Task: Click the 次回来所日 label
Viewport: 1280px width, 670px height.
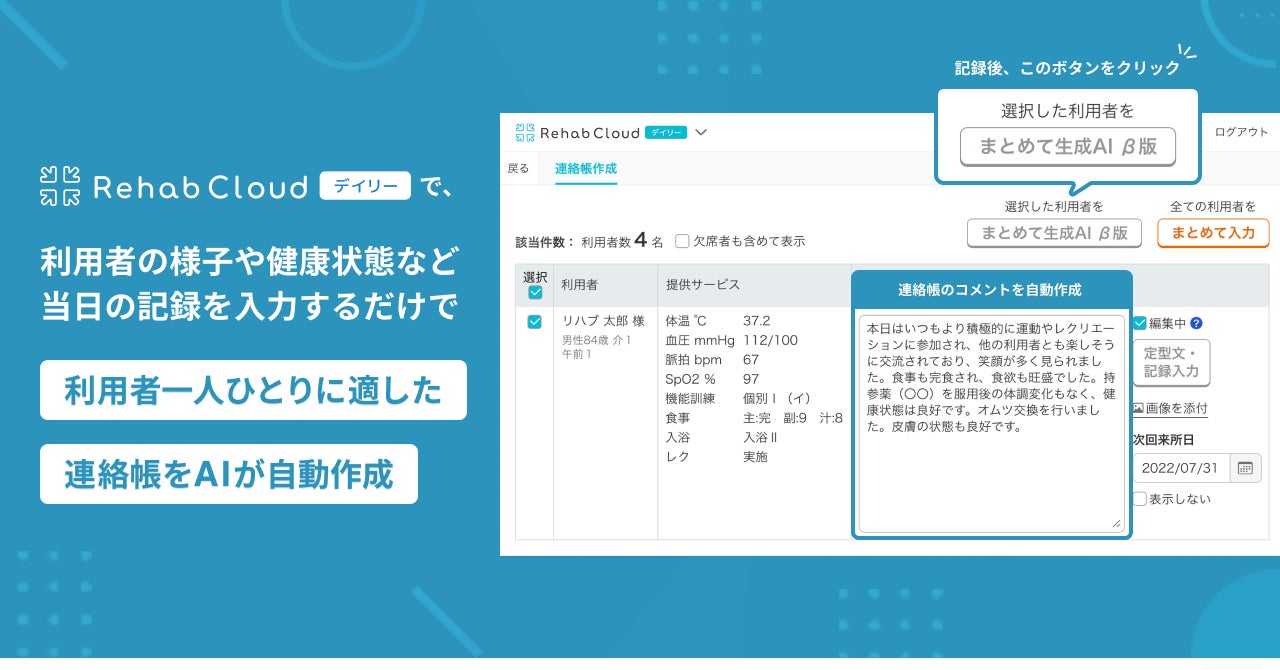Action: point(1163,439)
